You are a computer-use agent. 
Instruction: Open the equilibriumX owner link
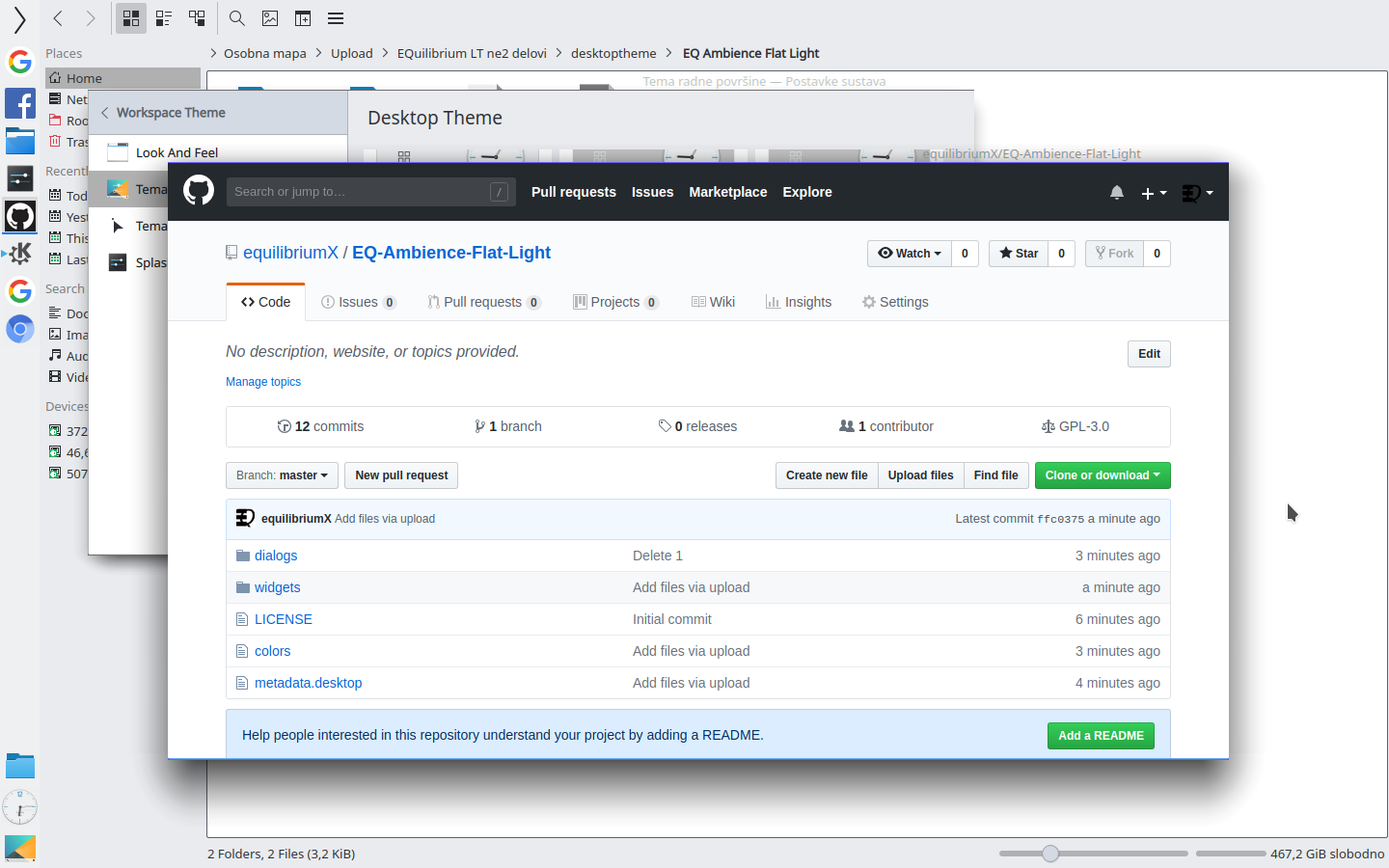pyautogui.click(x=290, y=253)
